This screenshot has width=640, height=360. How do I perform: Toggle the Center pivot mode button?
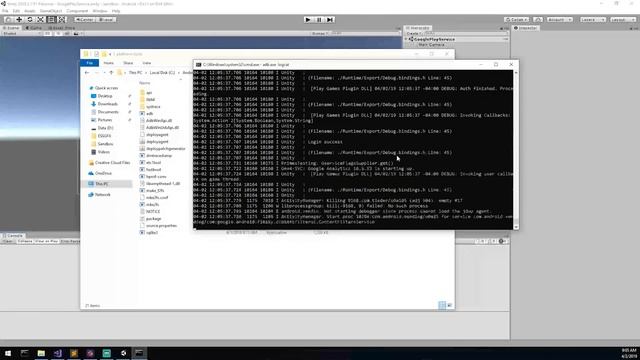click(x=84, y=20)
